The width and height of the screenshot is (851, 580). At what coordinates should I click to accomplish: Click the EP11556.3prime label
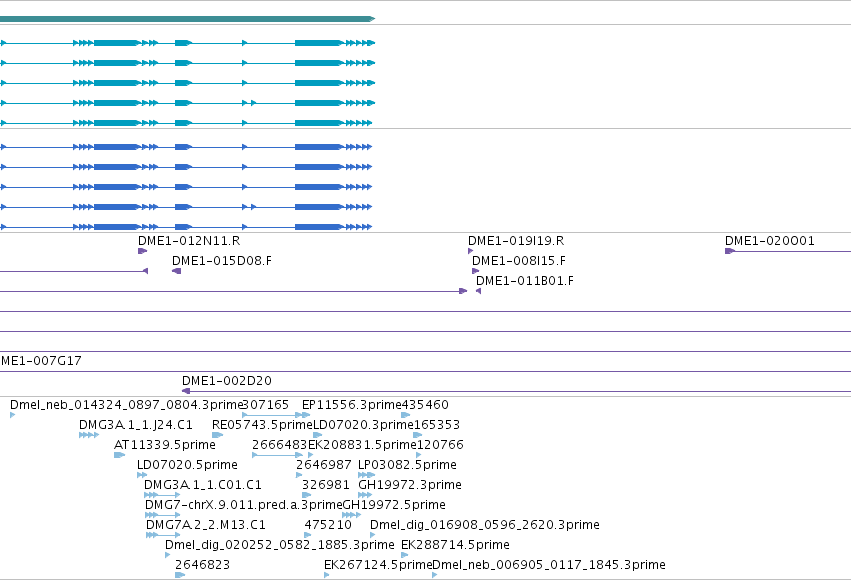pyautogui.click(x=351, y=405)
